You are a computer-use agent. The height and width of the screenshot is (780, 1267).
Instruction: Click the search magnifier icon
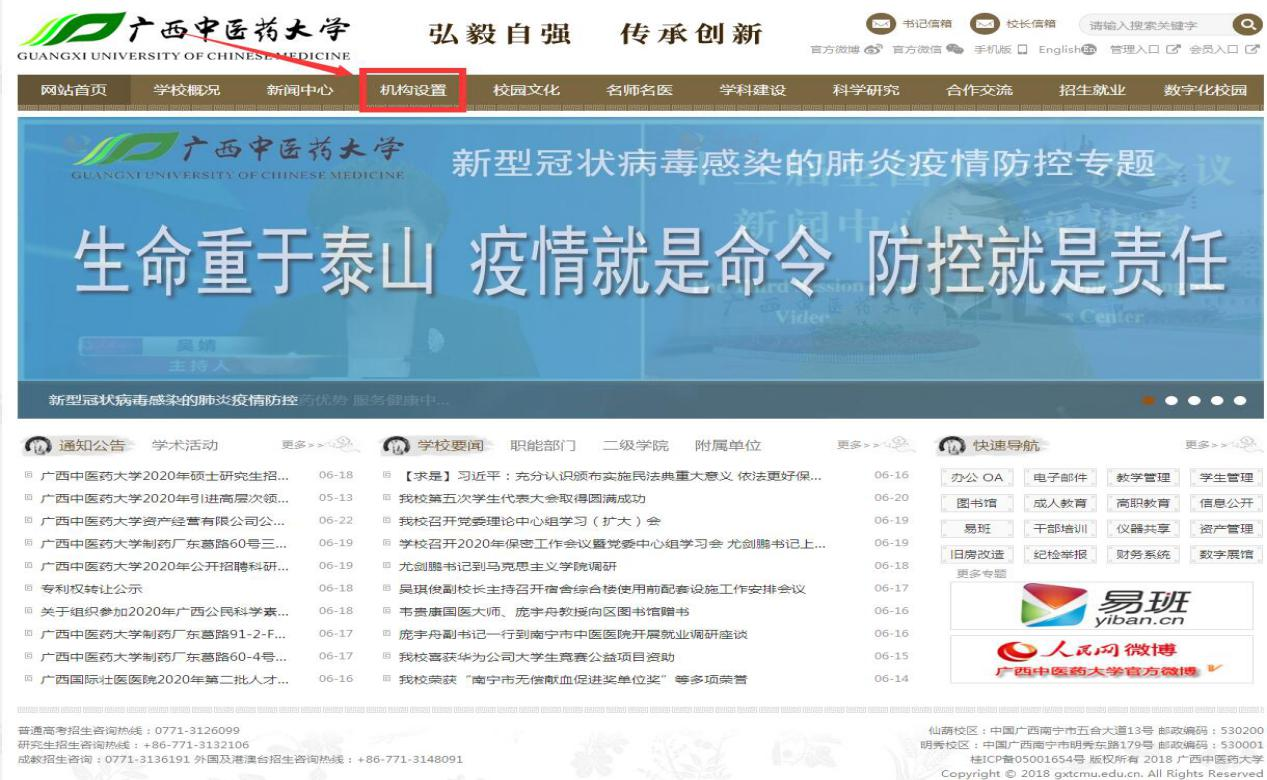(1245, 24)
